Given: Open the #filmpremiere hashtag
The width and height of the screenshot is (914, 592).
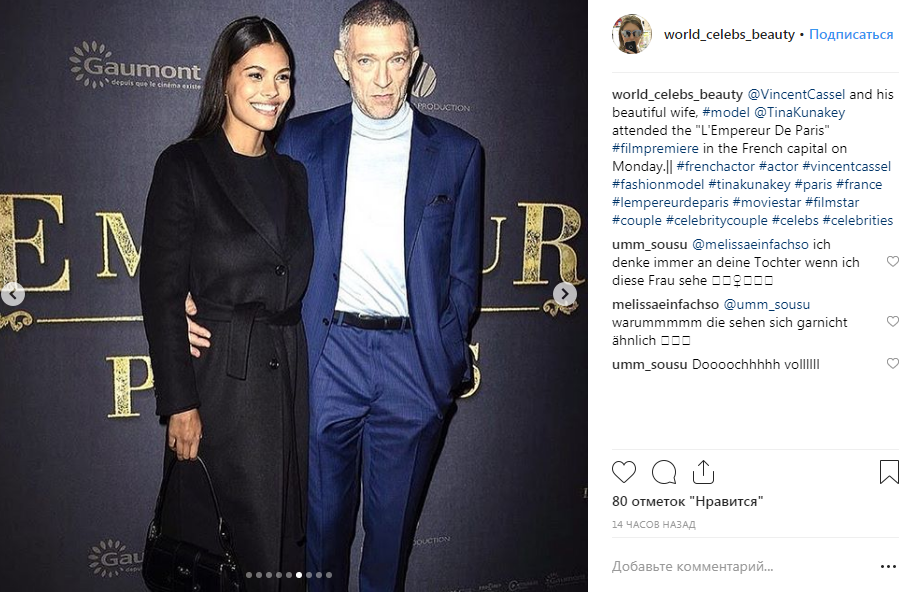Looking at the screenshot, I should click(655, 149).
